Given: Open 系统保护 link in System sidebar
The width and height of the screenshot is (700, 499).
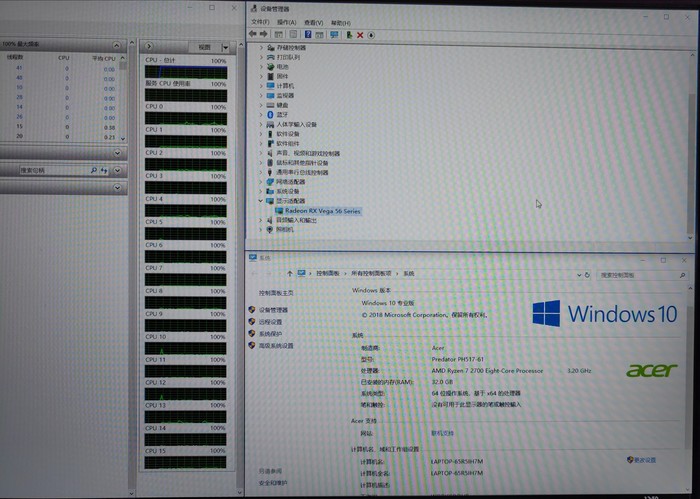Looking at the screenshot, I should pos(271,334).
